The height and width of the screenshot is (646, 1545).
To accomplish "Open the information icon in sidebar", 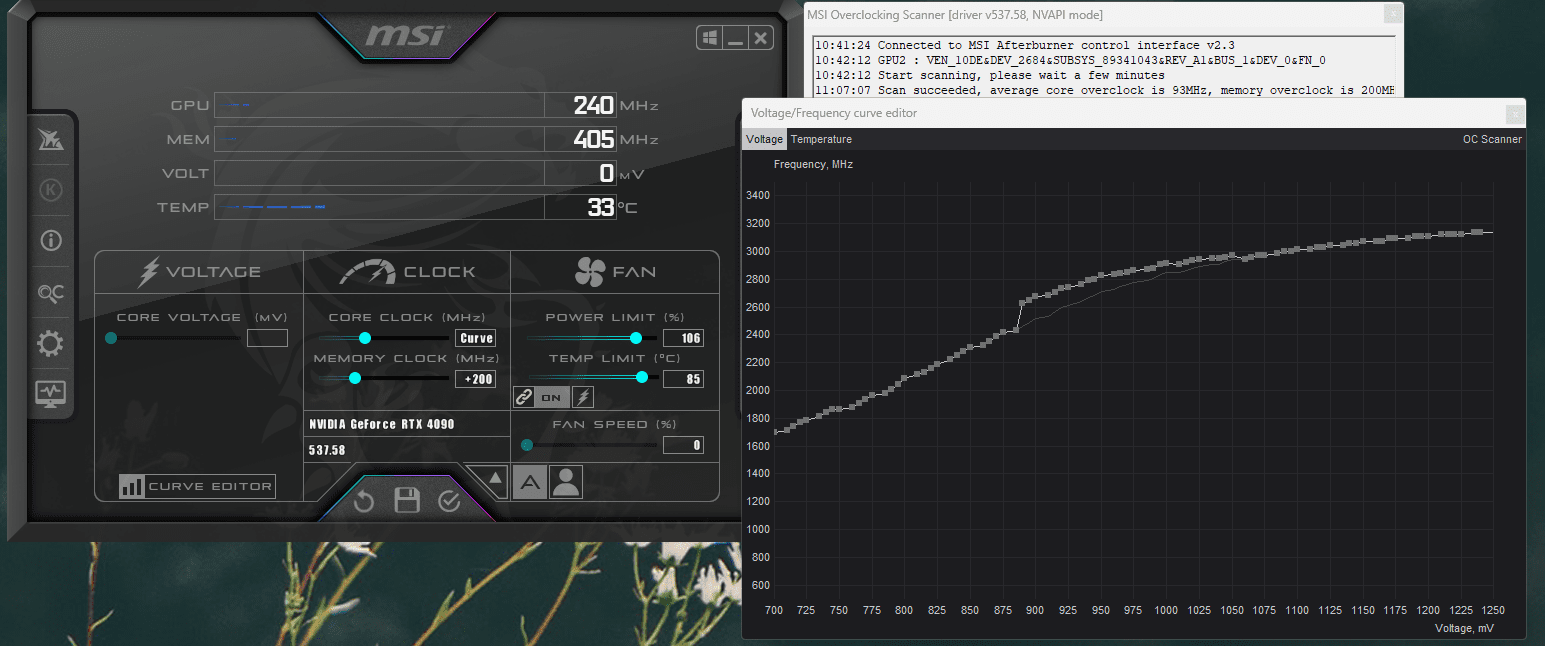I will tap(50, 241).
